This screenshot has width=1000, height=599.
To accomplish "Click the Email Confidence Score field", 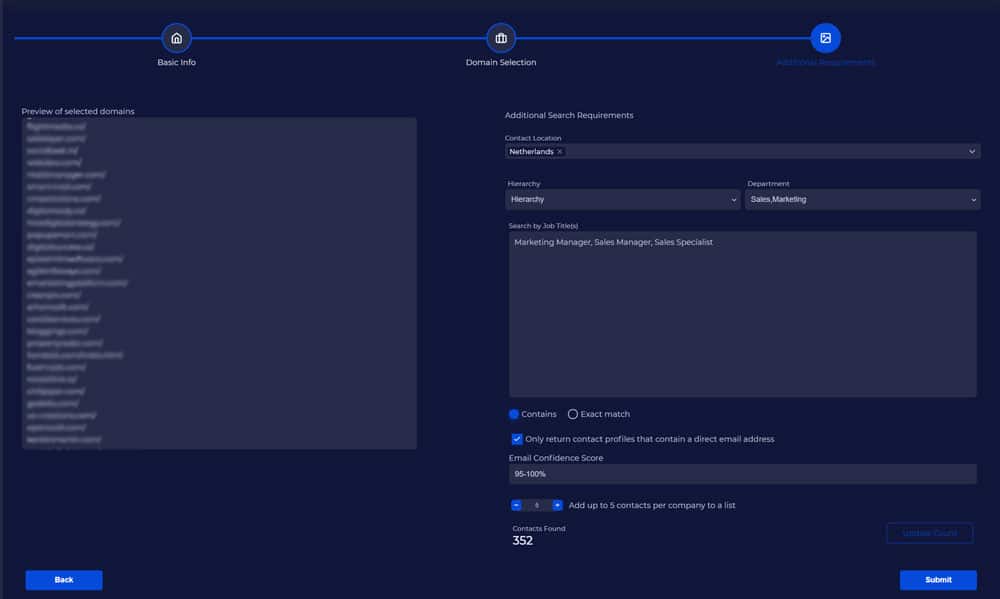I will tap(742, 474).
